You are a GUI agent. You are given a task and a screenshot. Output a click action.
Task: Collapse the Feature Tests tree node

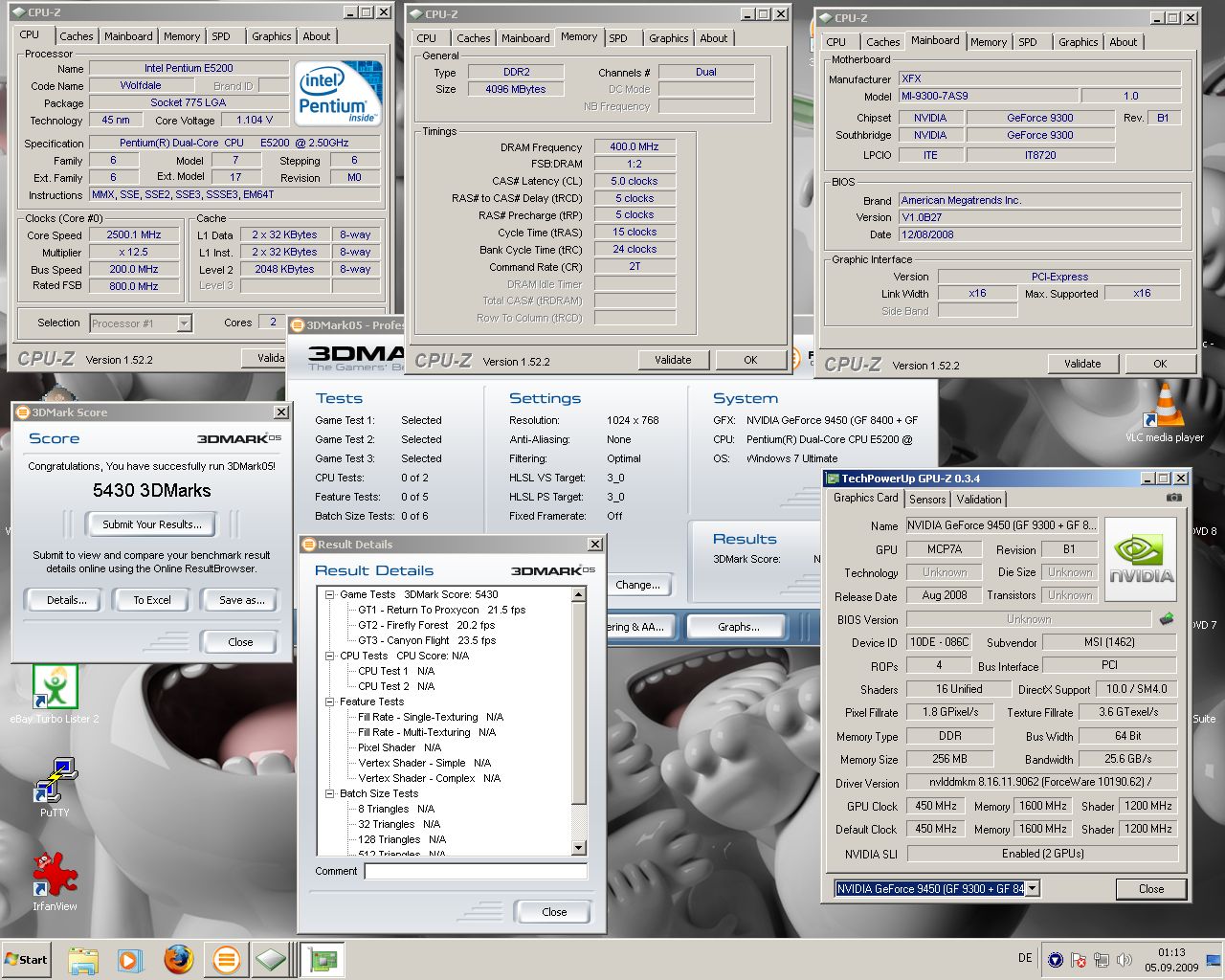330,702
